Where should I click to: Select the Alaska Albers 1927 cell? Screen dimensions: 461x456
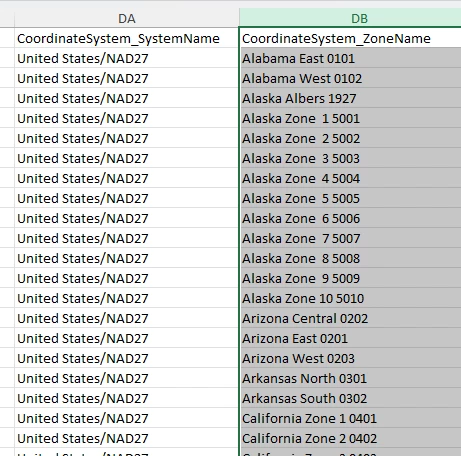click(x=350, y=98)
